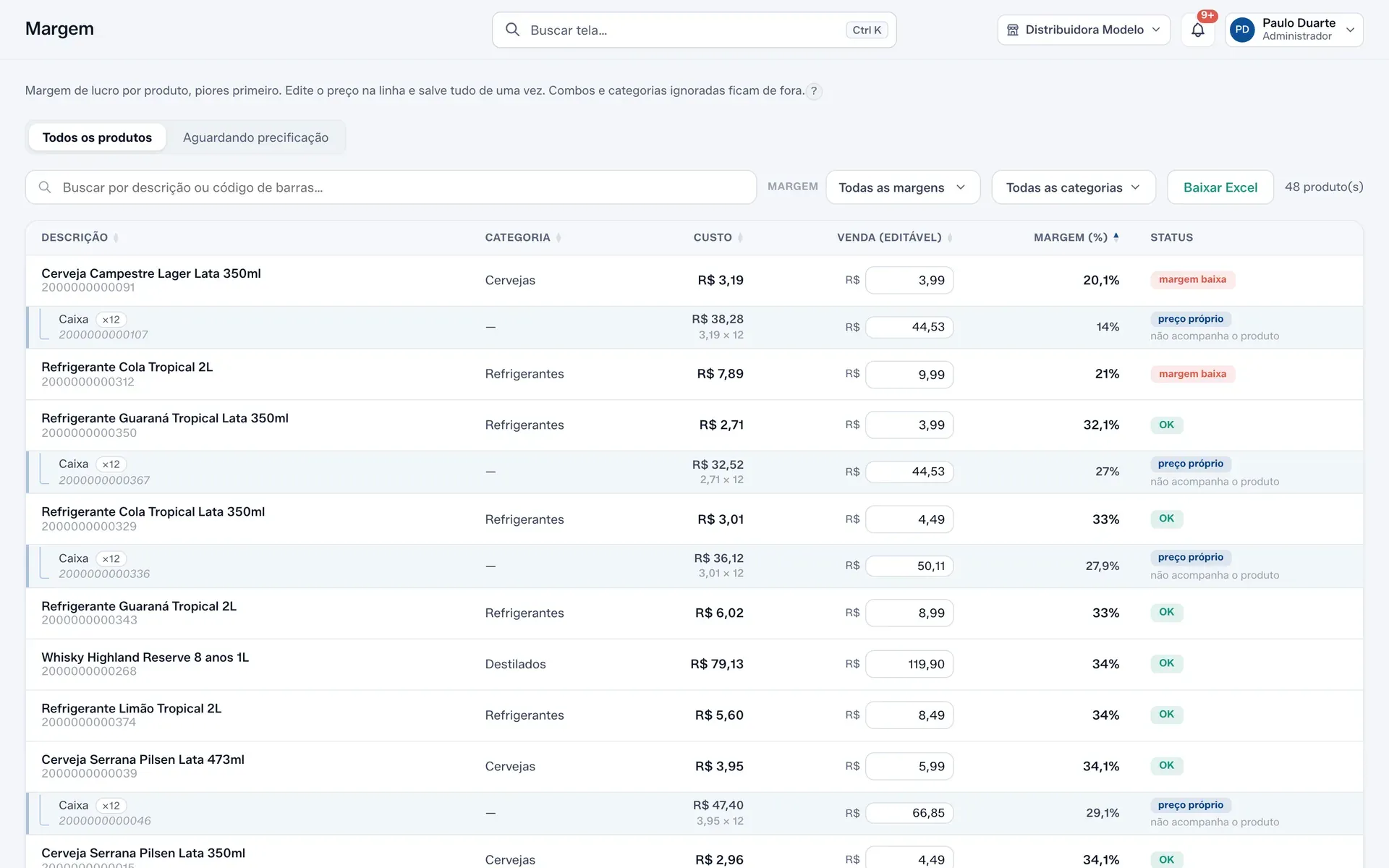
Task: Open Distribuidora Modelo company dropdown
Action: point(1083,30)
